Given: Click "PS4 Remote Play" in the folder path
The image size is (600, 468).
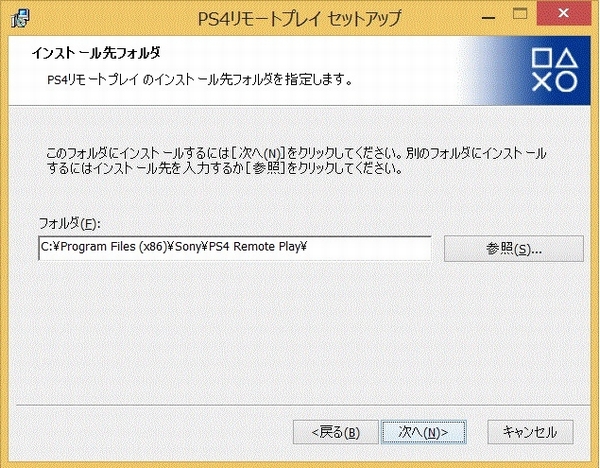Looking at the screenshot, I should [x=268, y=248].
